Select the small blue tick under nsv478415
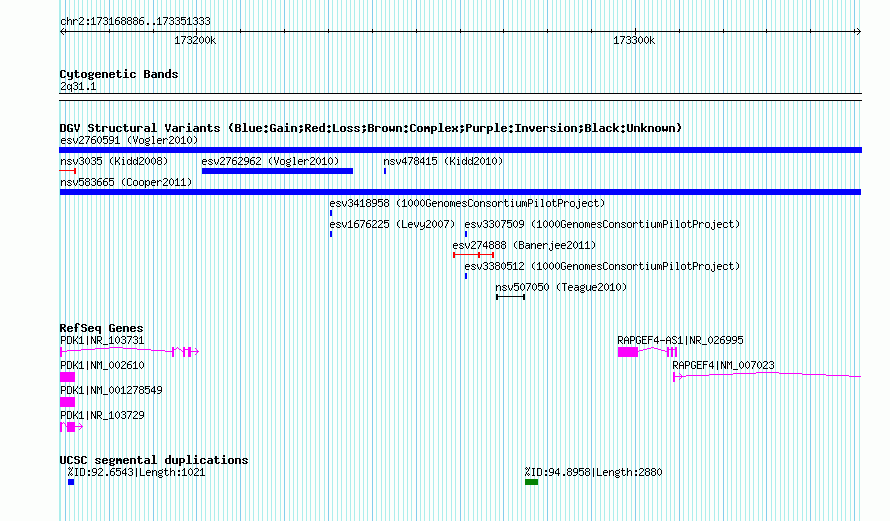 [385, 171]
